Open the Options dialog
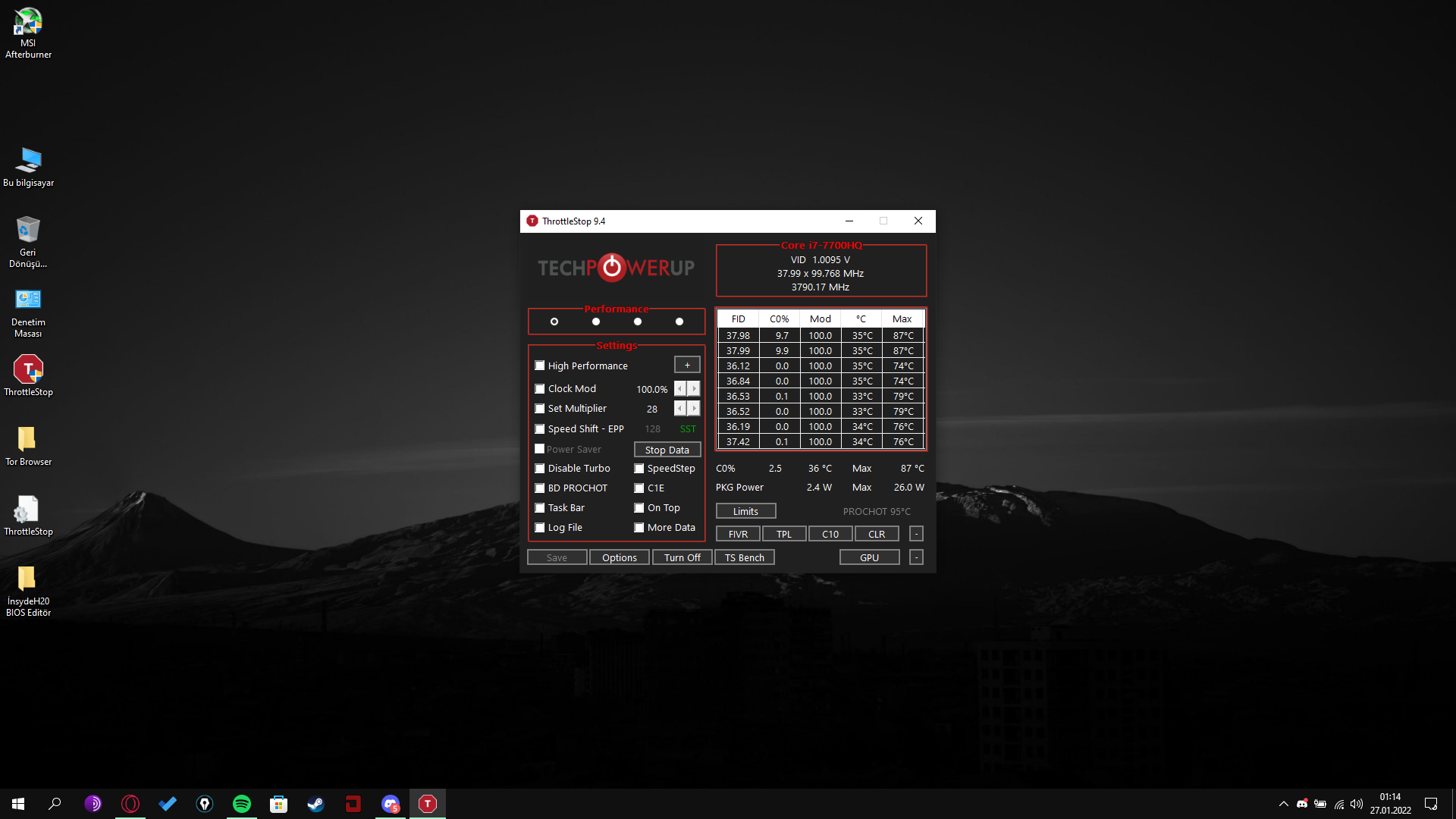 (619, 557)
